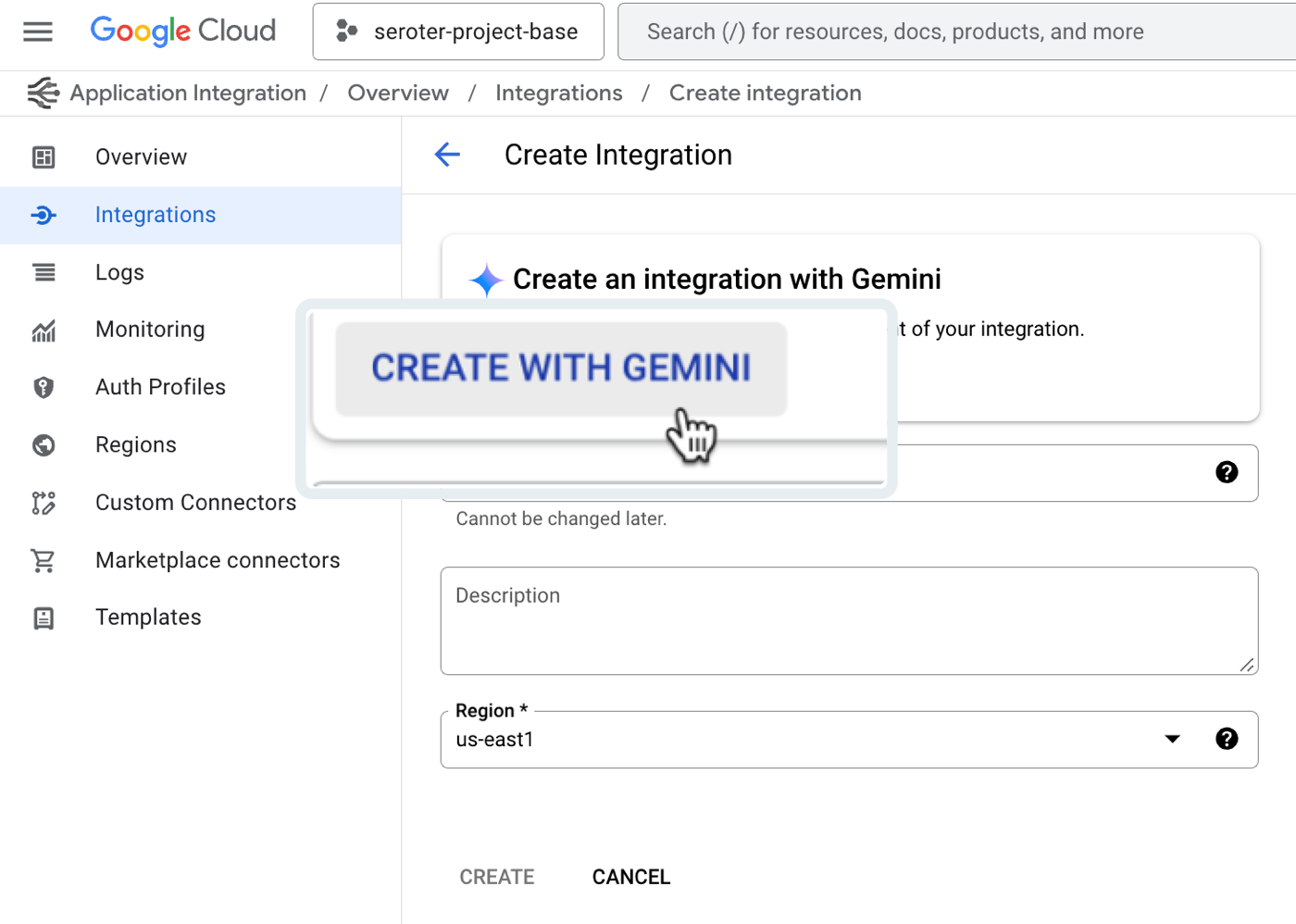
Task: Click help icon next to Region field
Action: click(1227, 739)
